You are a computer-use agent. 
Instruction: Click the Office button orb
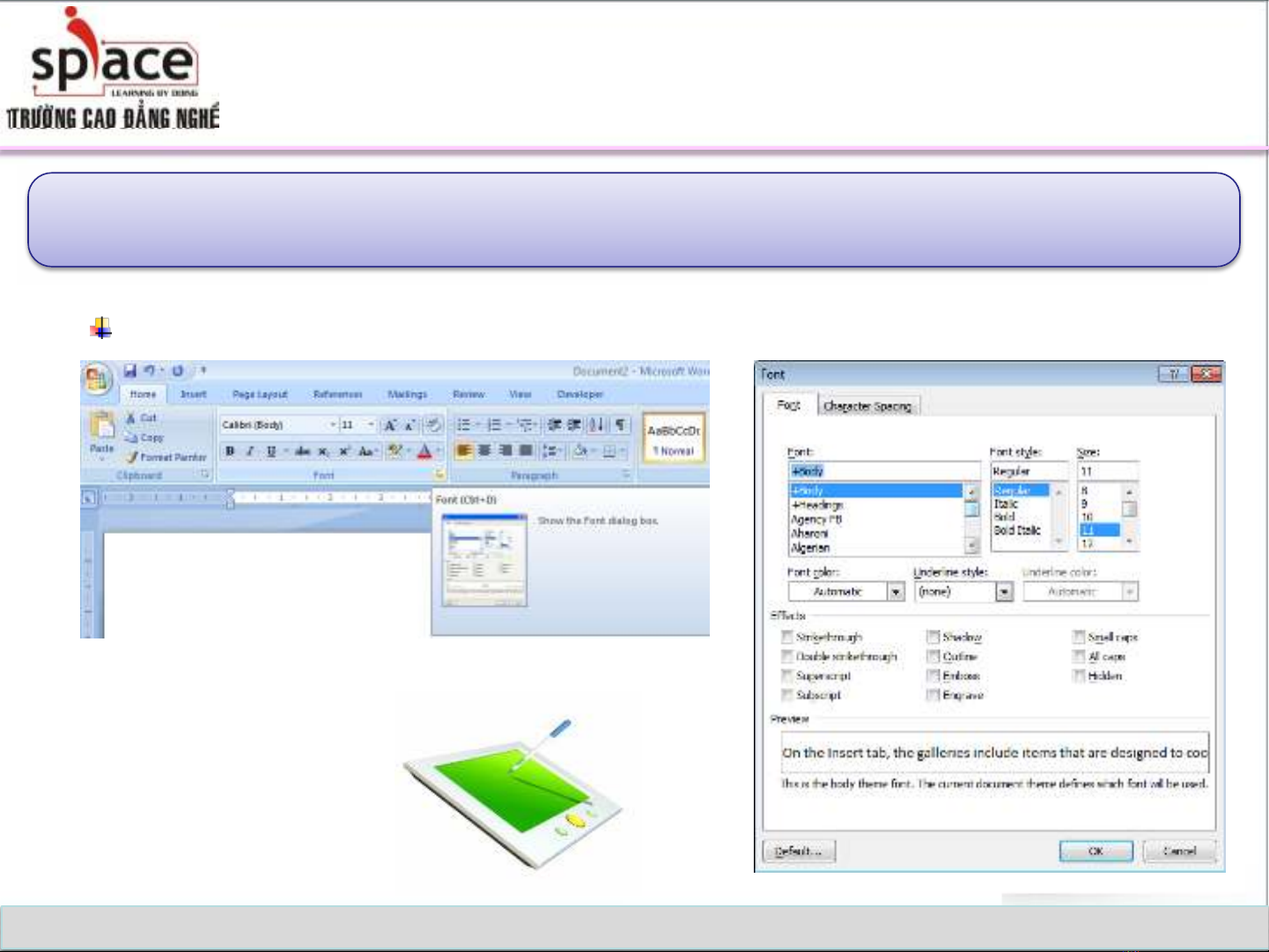(97, 380)
